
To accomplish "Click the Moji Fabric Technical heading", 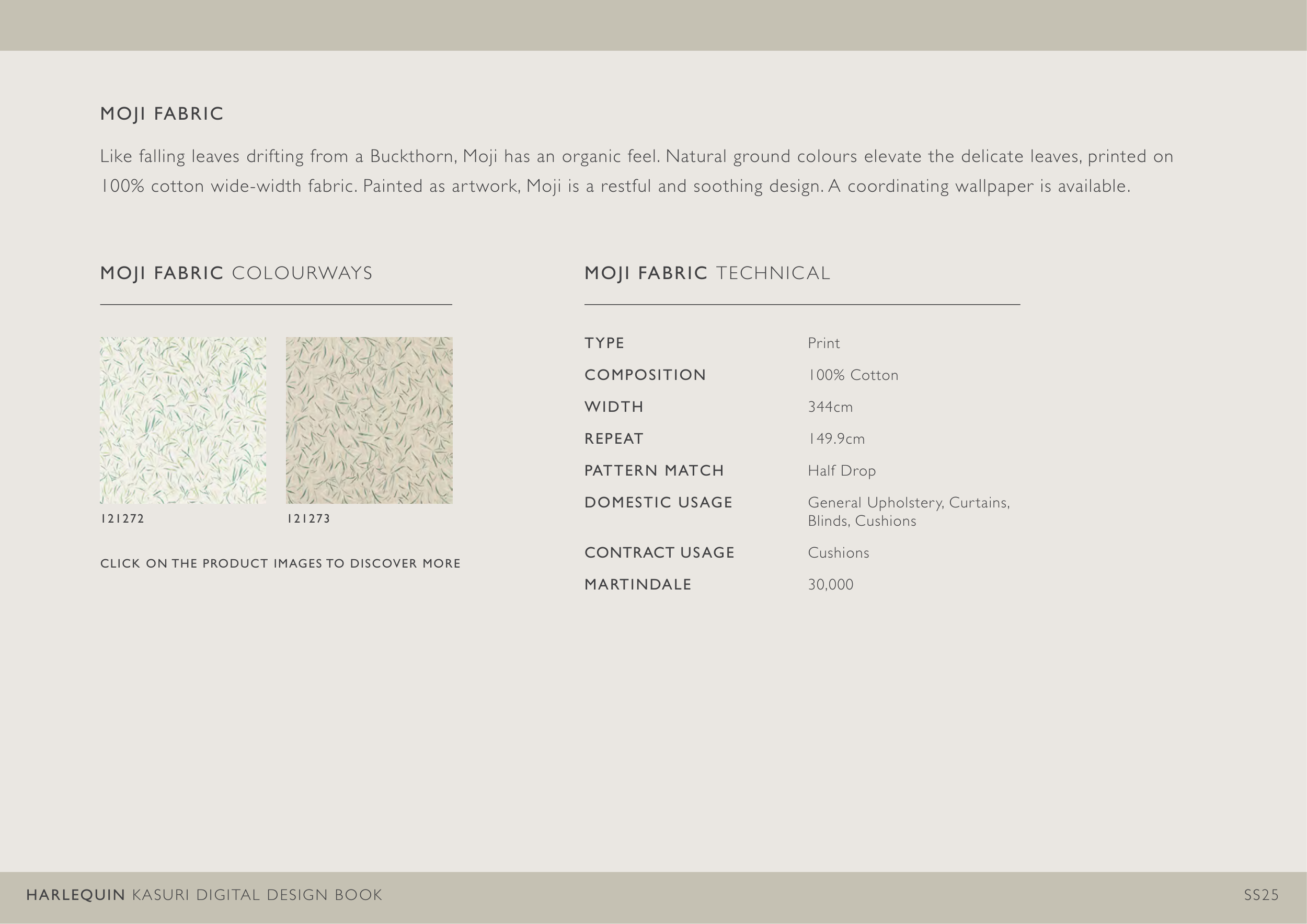I will pos(707,273).
